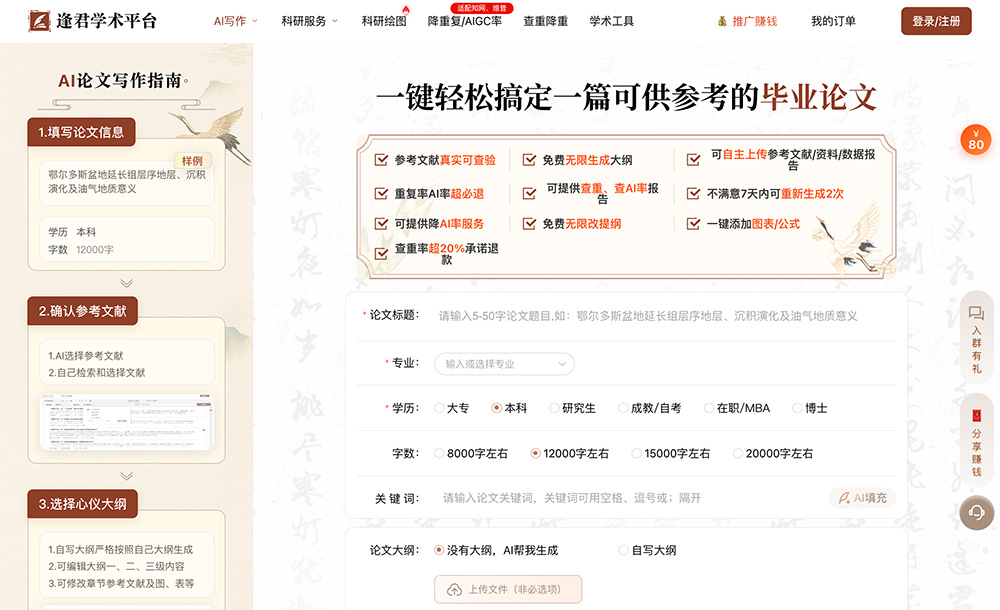Click checkmark icon beside 可自主上传参考文献

(693, 160)
